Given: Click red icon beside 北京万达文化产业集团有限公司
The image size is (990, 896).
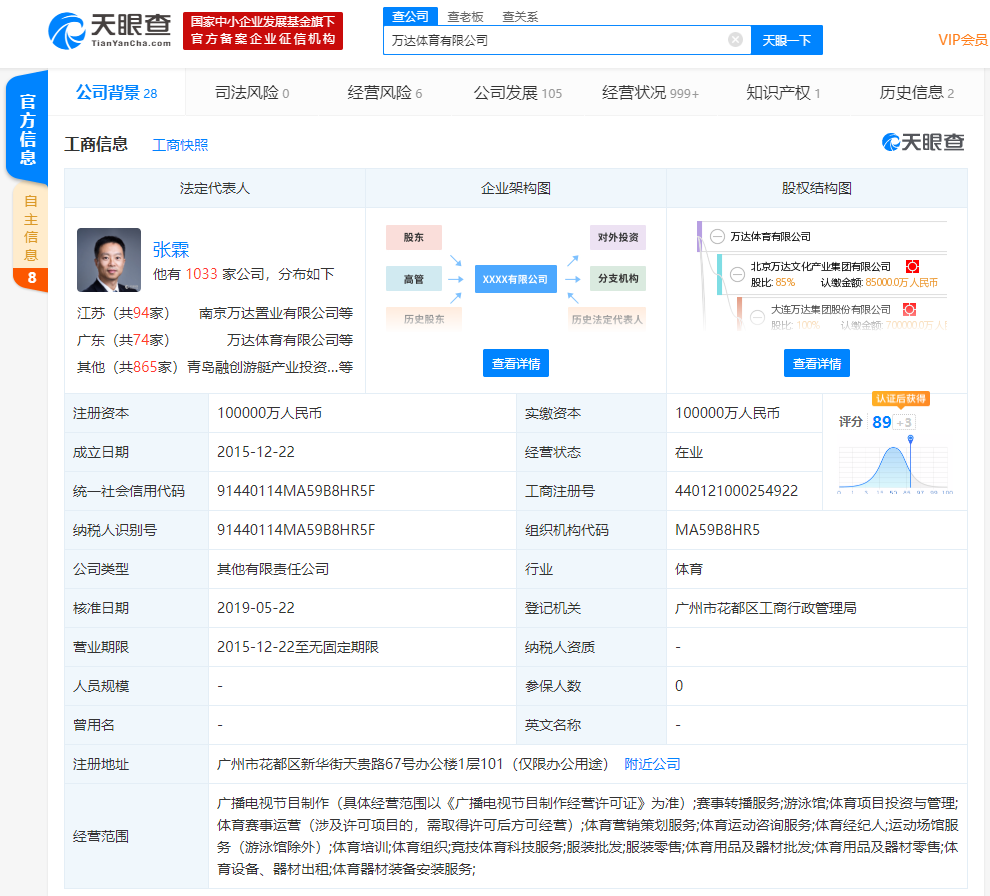Looking at the screenshot, I should [x=911, y=266].
